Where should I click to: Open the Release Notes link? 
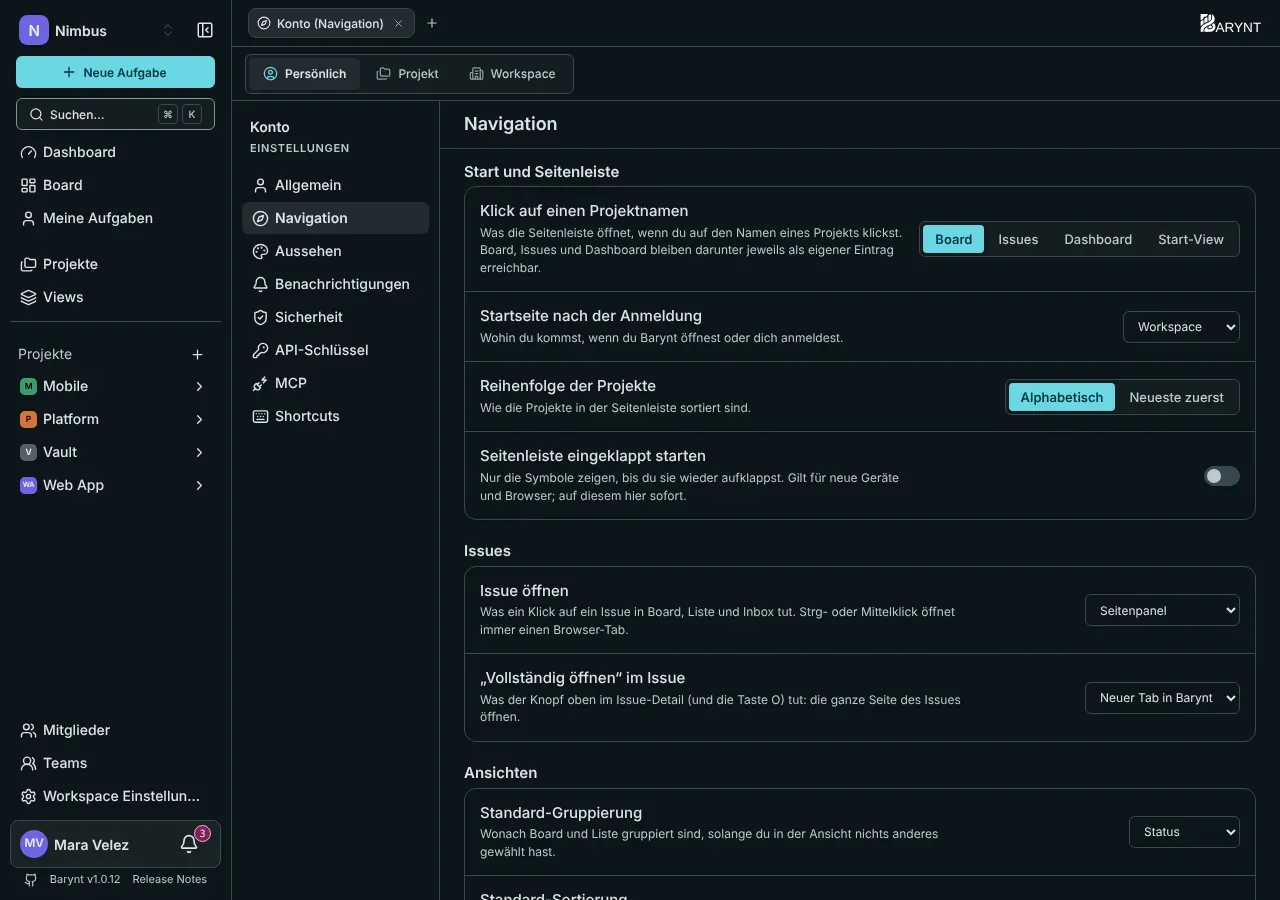point(170,879)
